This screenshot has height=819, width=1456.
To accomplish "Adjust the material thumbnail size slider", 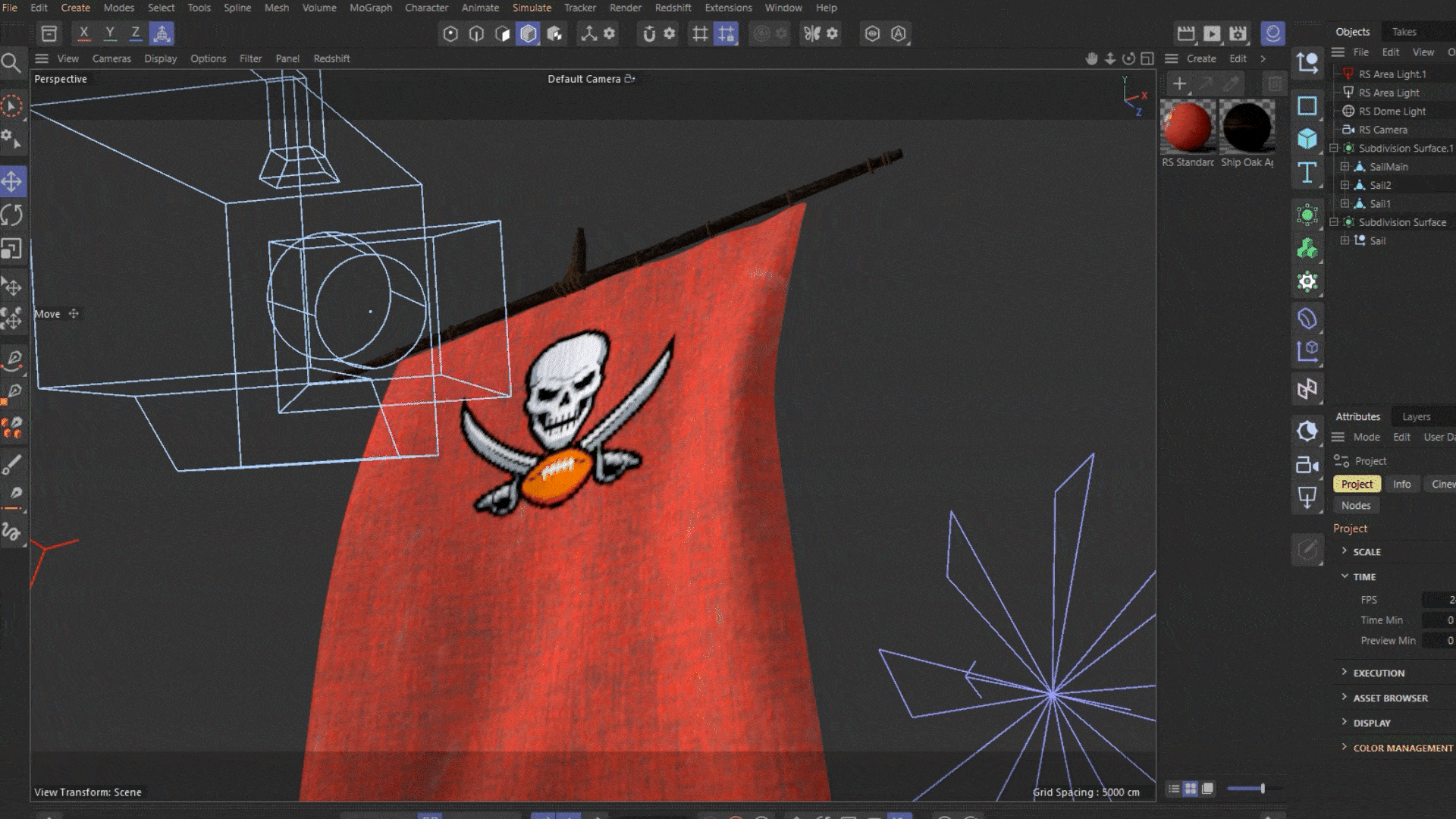I will 1263,789.
